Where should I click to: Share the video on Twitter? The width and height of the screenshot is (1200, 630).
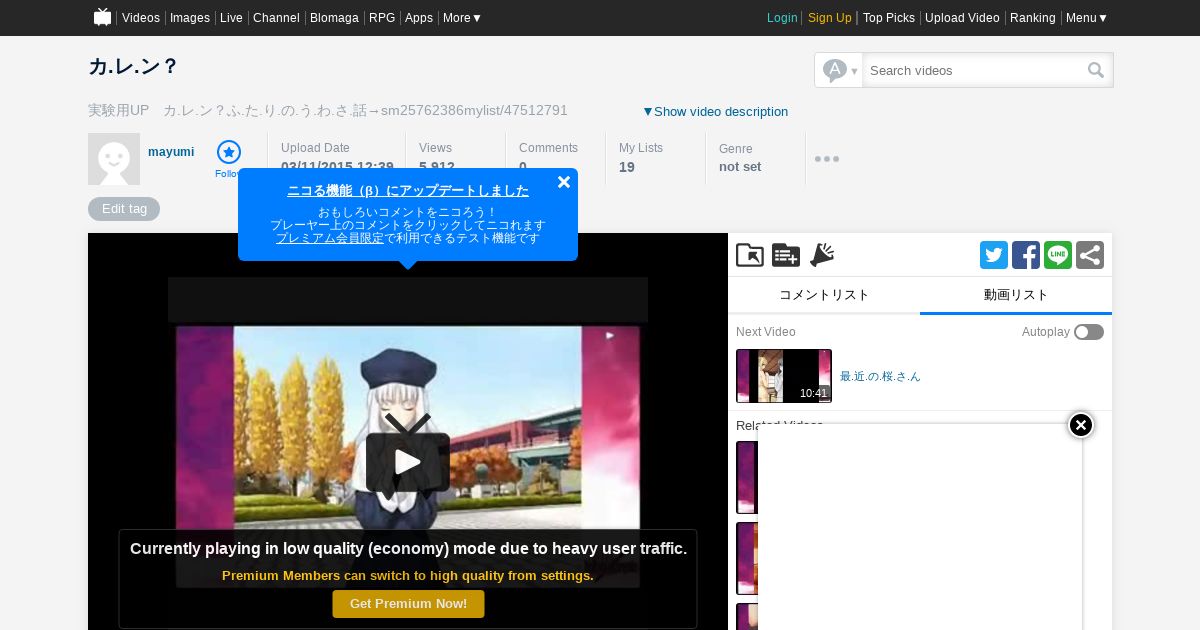point(994,255)
